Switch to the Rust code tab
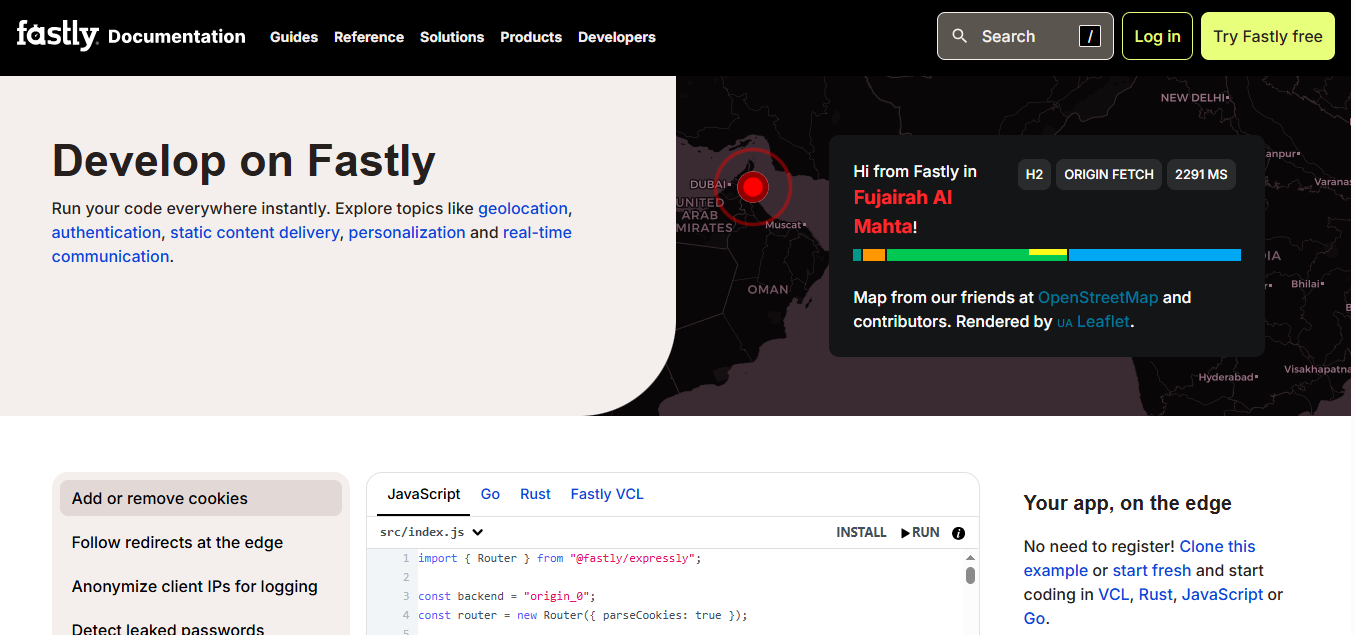1354x635 pixels. tap(535, 494)
